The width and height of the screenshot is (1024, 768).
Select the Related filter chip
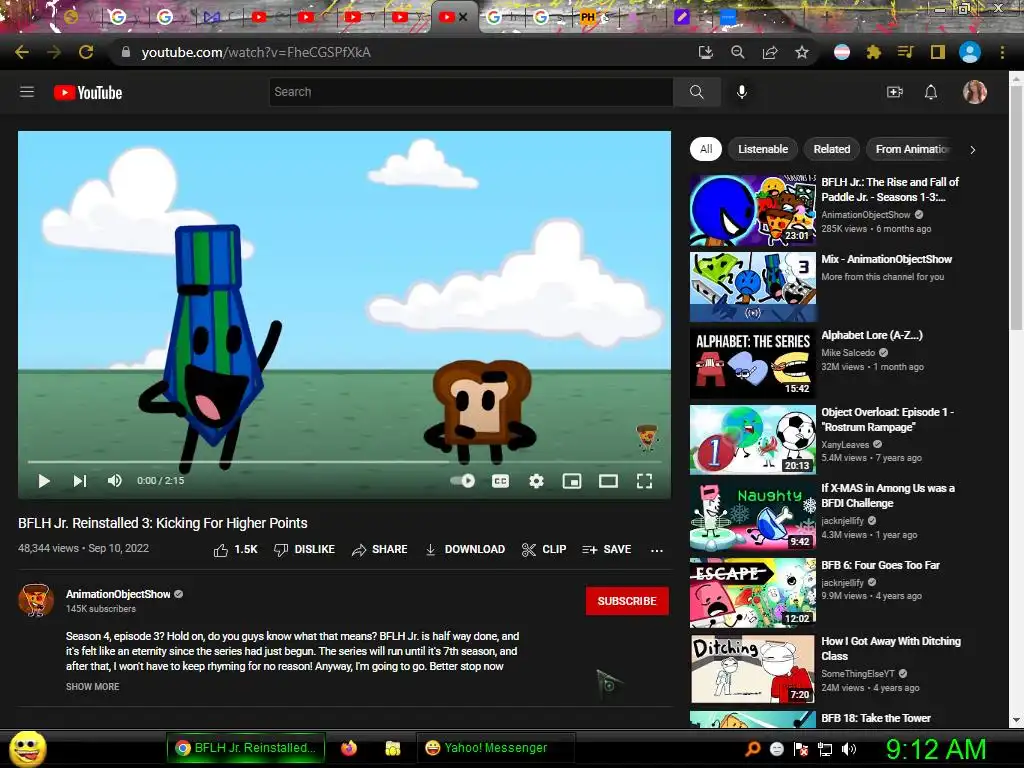point(831,149)
